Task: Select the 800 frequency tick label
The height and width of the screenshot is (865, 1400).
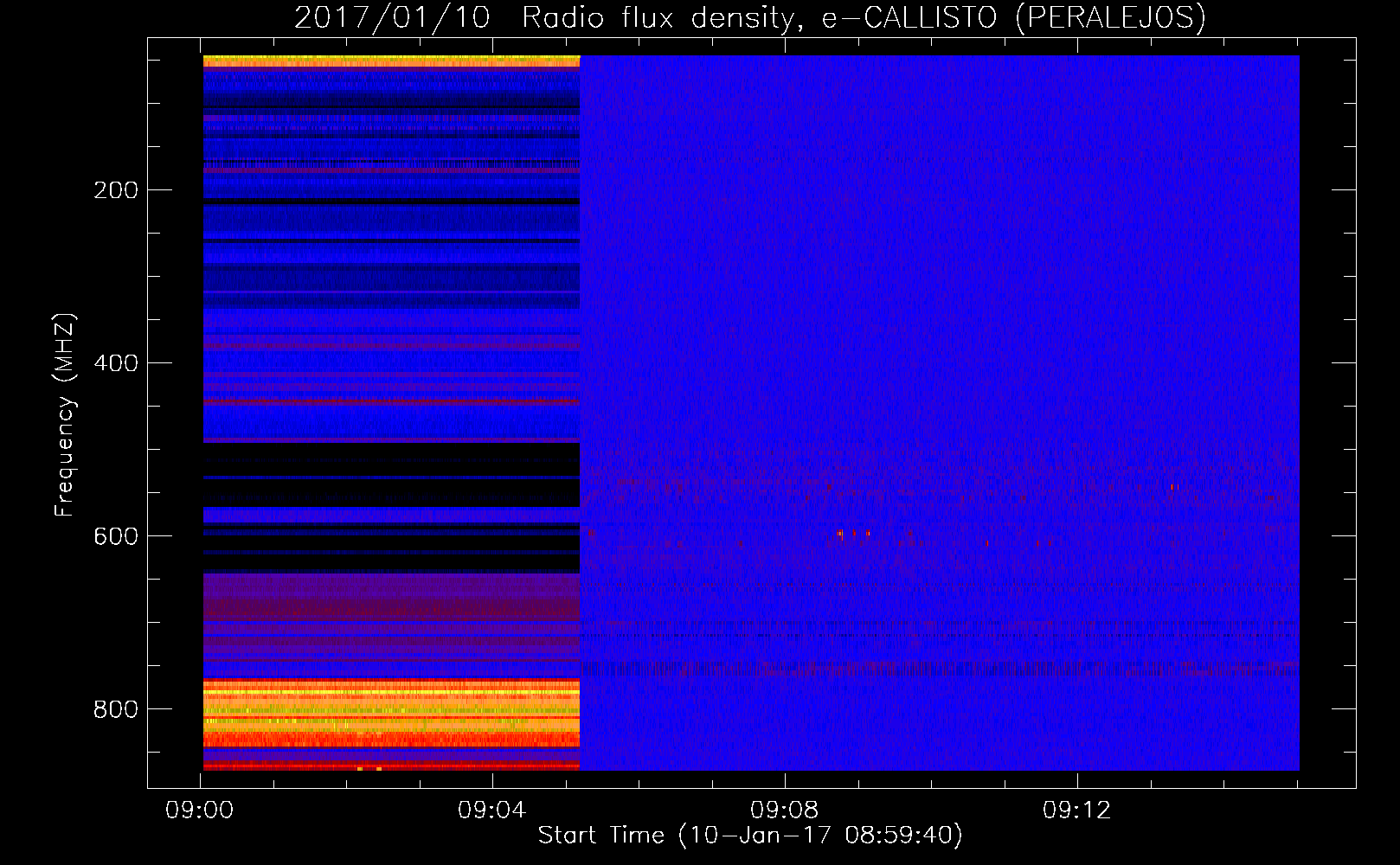Action: coord(116,709)
